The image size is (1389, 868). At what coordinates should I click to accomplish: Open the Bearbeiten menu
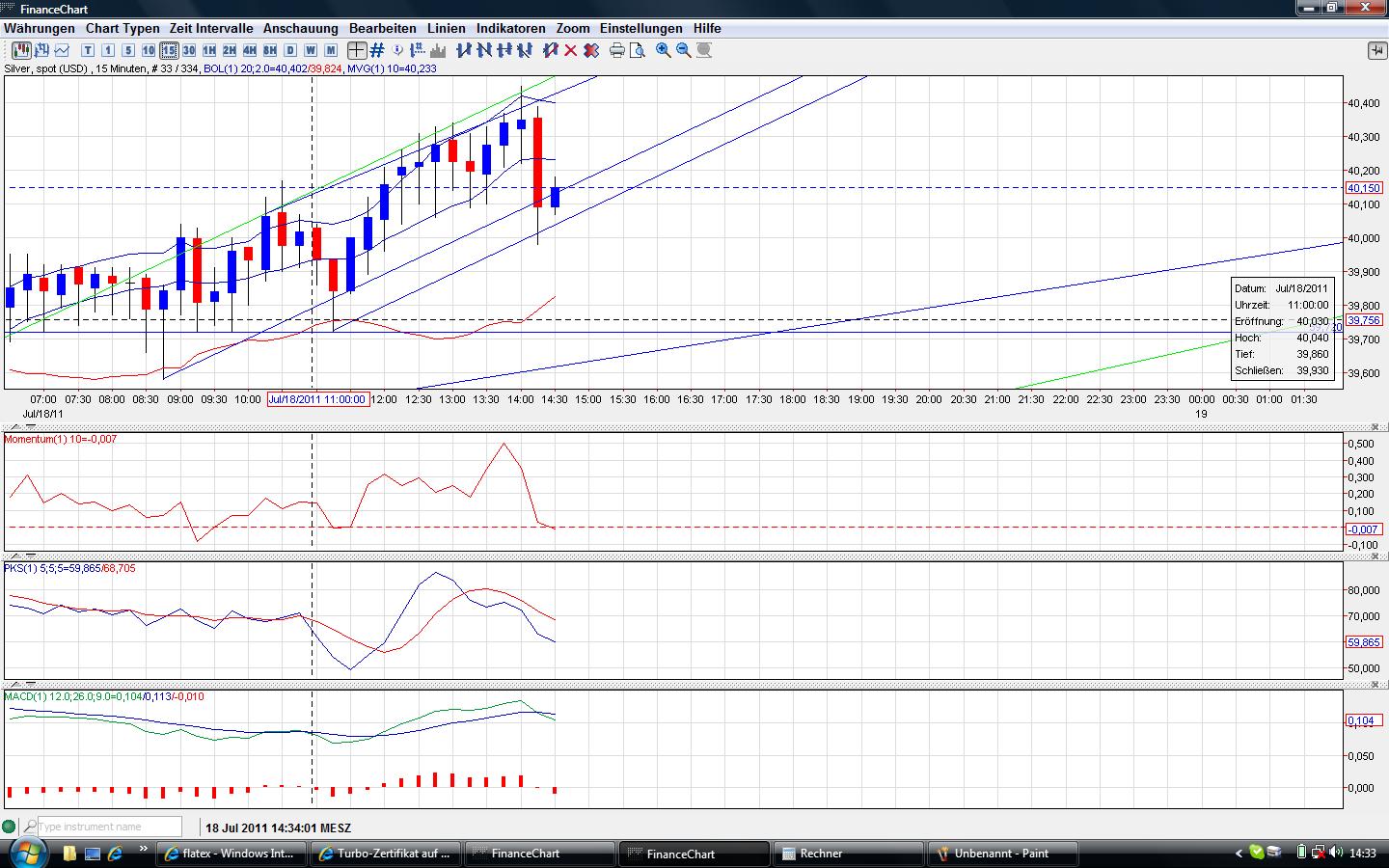[x=383, y=28]
